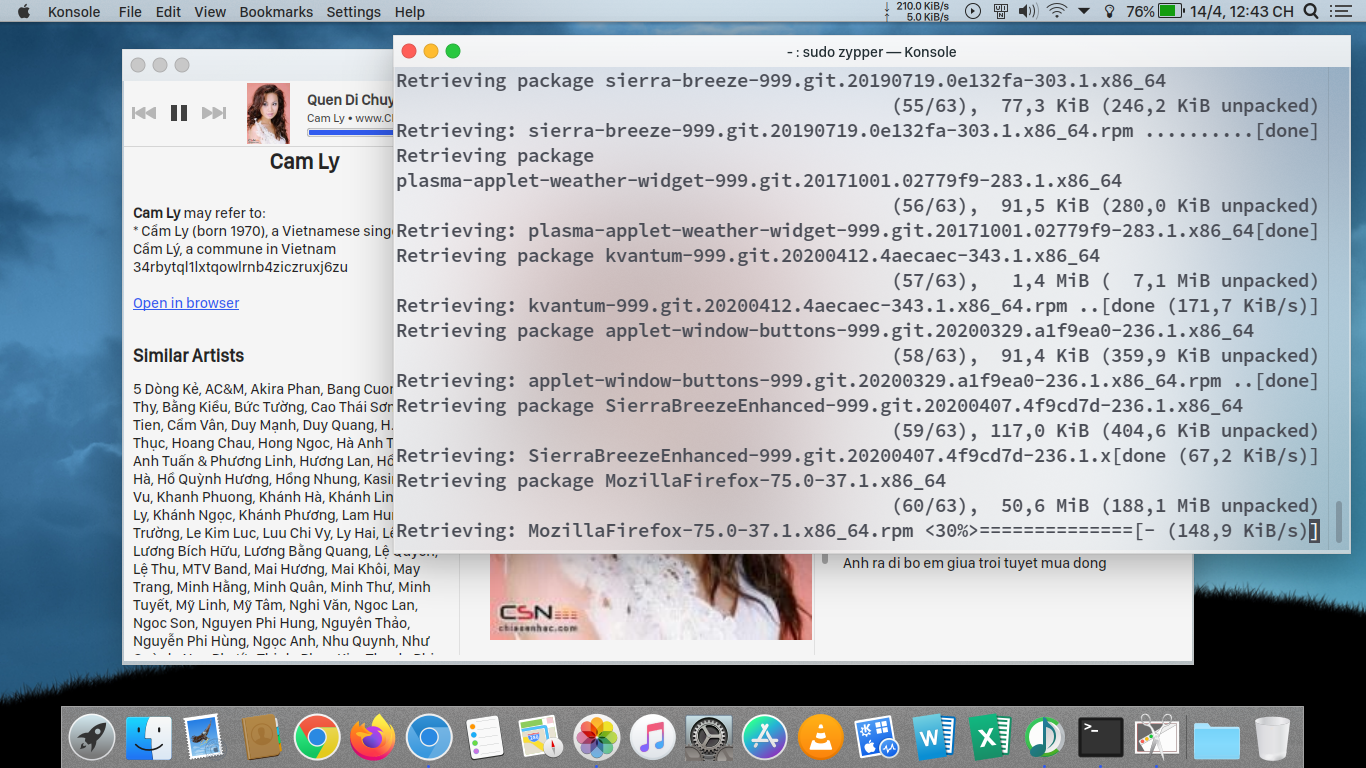Image resolution: width=1366 pixels, height=768 pixels.
Task: Click the Konsole window title 'sudo zypper'
Action: [x=872, y=52]
